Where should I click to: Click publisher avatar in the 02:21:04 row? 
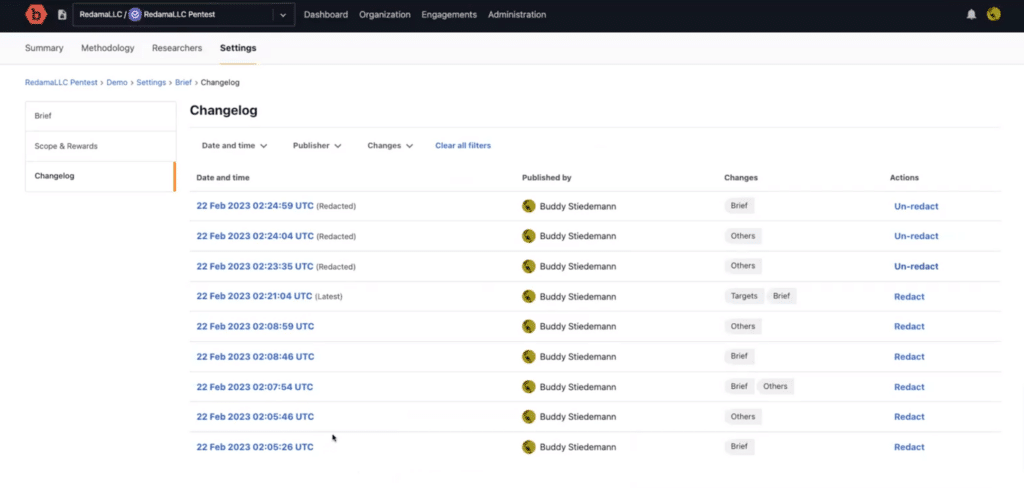click(529, 296)
